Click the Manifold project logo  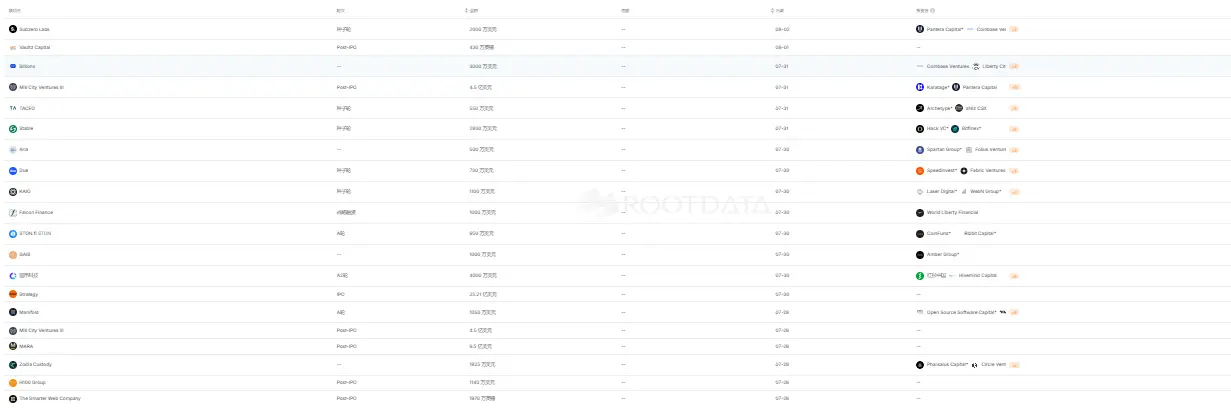pos(13,312)
